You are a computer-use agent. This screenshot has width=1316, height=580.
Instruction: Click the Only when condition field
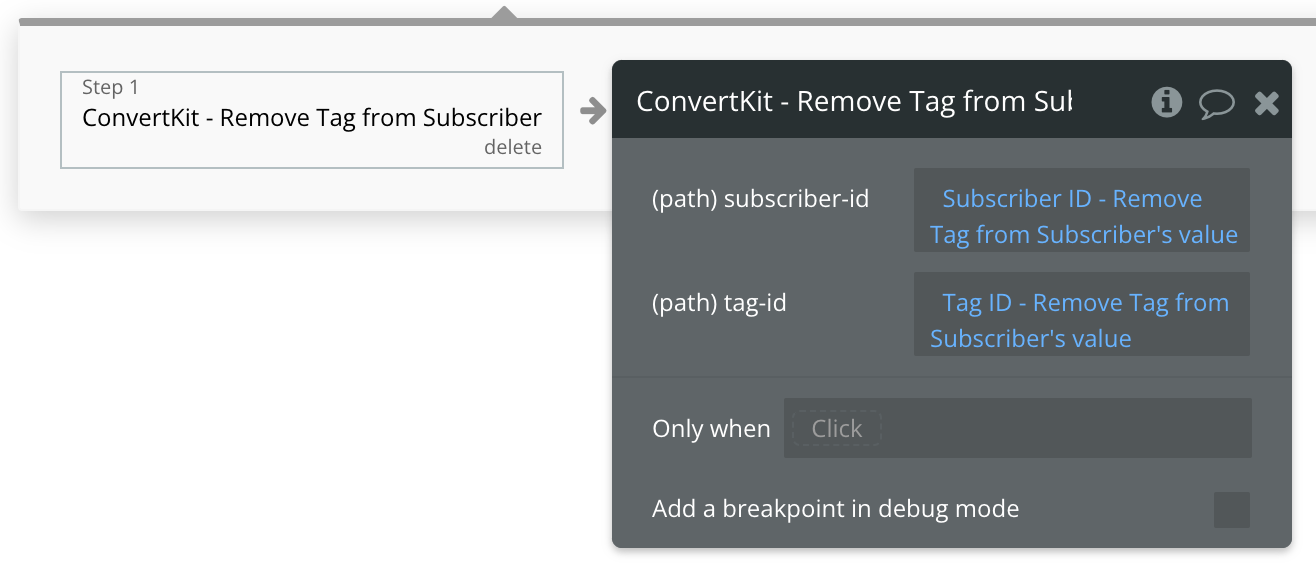(x=1016, y=428)
